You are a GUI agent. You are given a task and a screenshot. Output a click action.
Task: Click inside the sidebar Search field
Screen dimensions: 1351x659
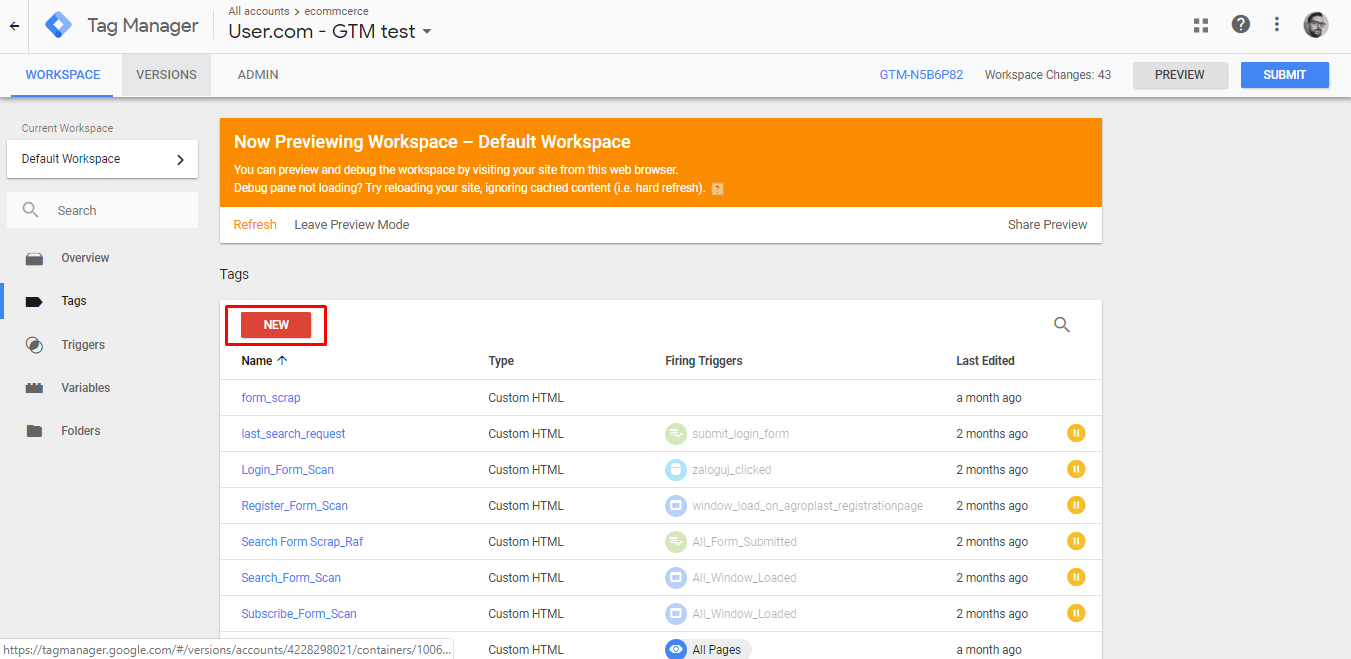(102, 210)
